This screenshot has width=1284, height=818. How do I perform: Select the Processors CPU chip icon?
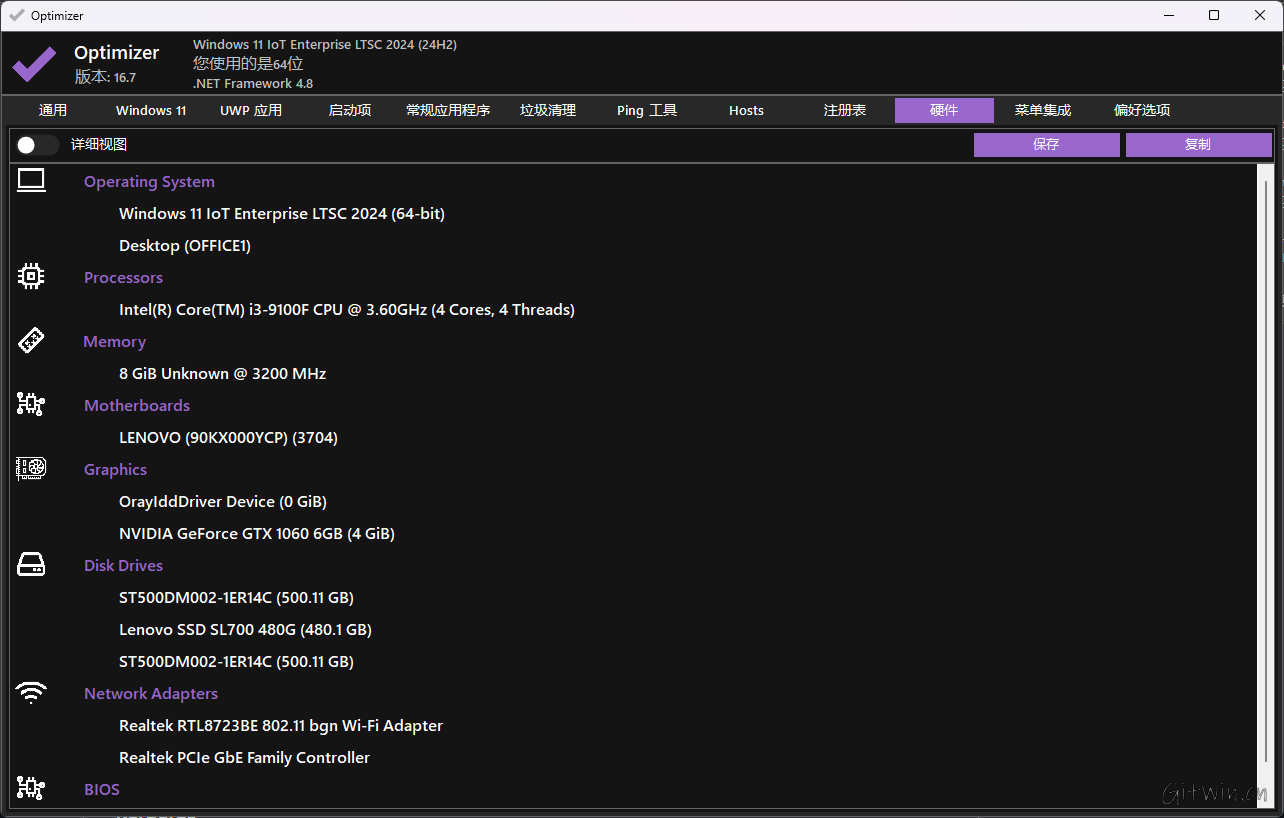click(x=30, y=275)
